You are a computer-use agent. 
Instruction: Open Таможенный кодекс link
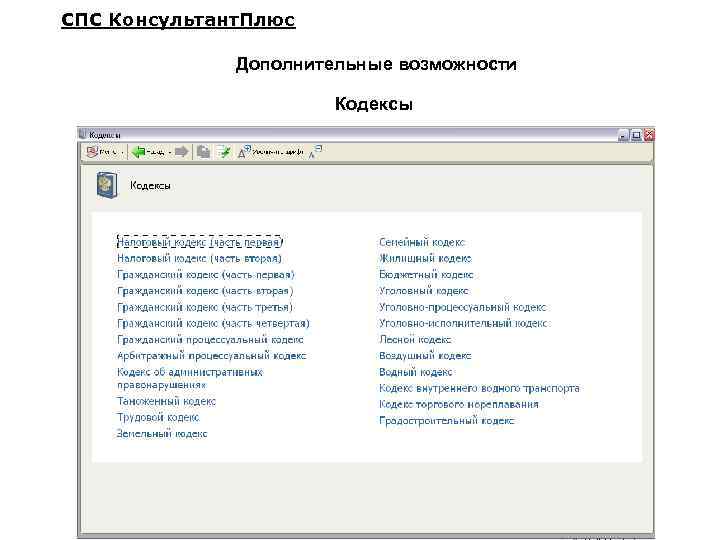point(166,401)
